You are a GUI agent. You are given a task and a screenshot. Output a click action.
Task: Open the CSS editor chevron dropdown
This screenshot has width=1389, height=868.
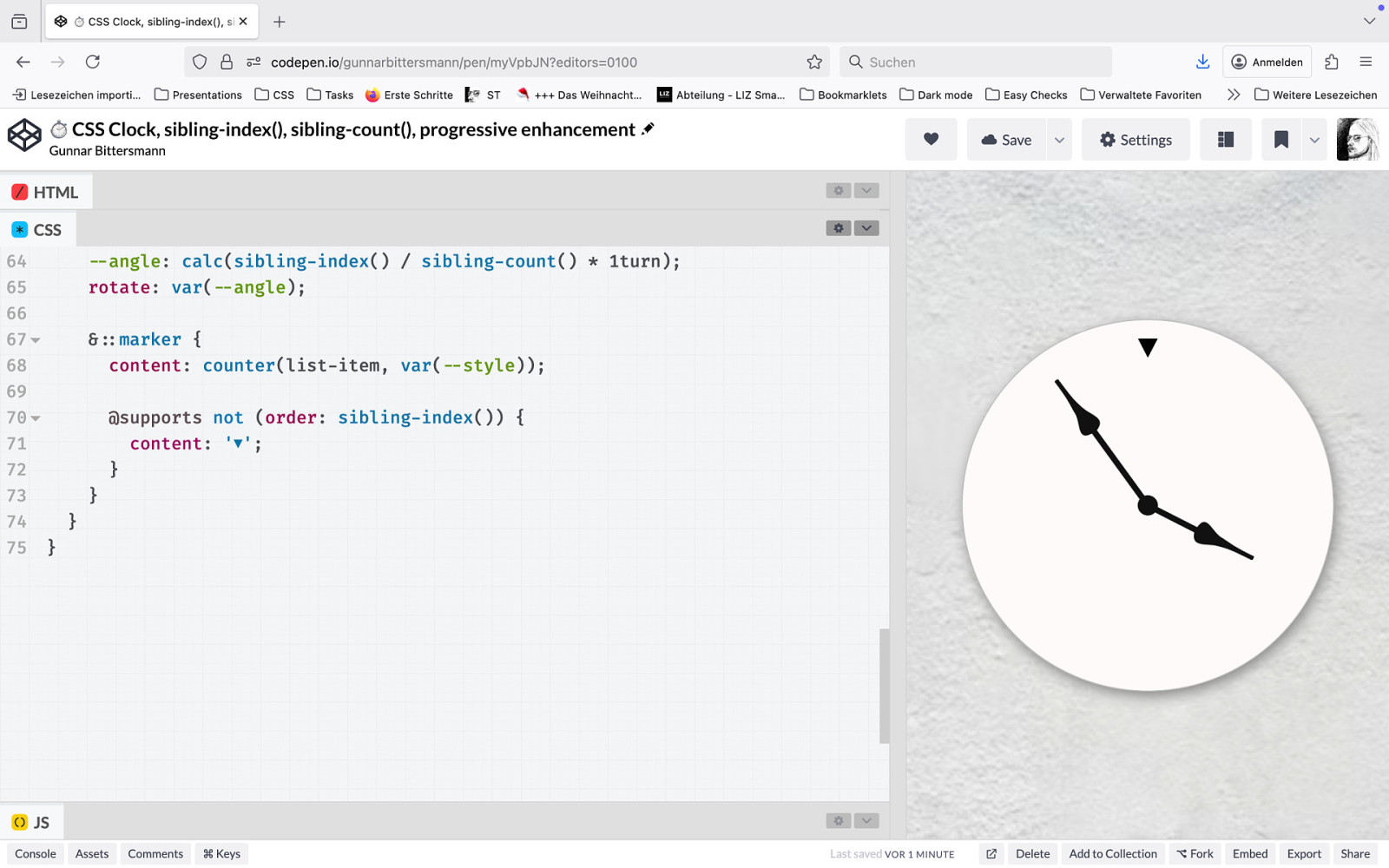866,228
